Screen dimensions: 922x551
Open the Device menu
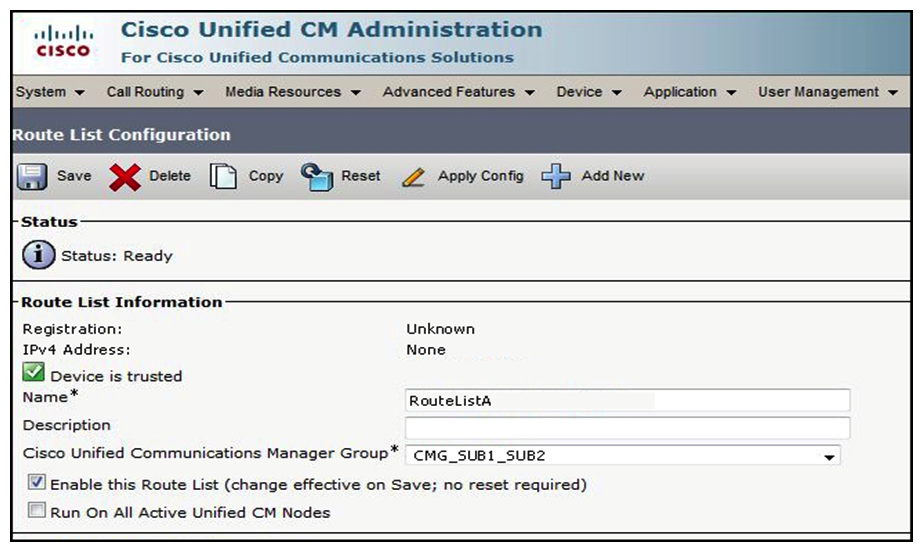tap(589, 92)
